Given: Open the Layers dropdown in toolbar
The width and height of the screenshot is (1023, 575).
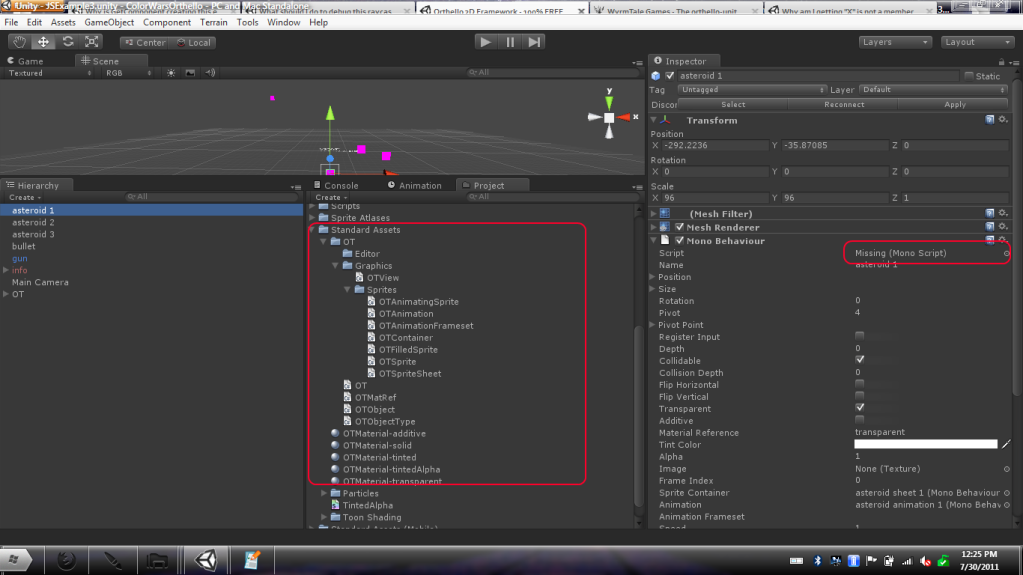Looking at the screenshot, I should pos(894,42).
